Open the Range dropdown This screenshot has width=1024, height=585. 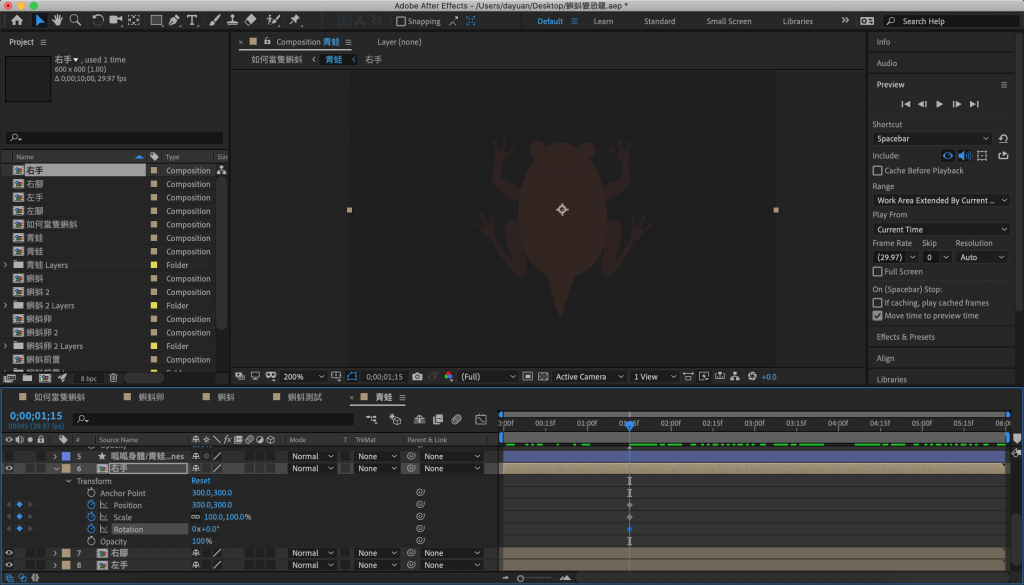[941, 200]
